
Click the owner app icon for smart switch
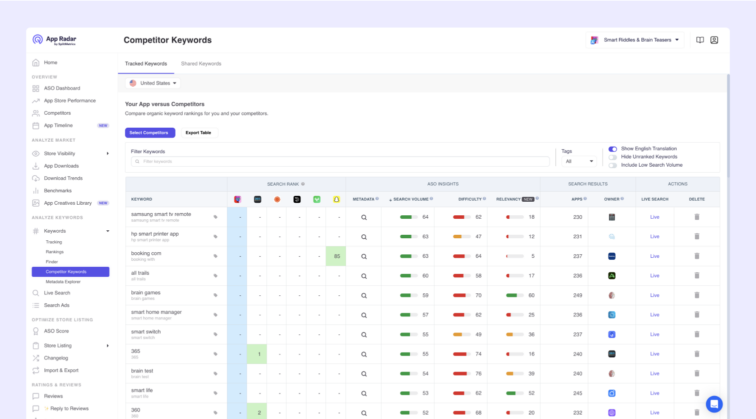(611, 334)
